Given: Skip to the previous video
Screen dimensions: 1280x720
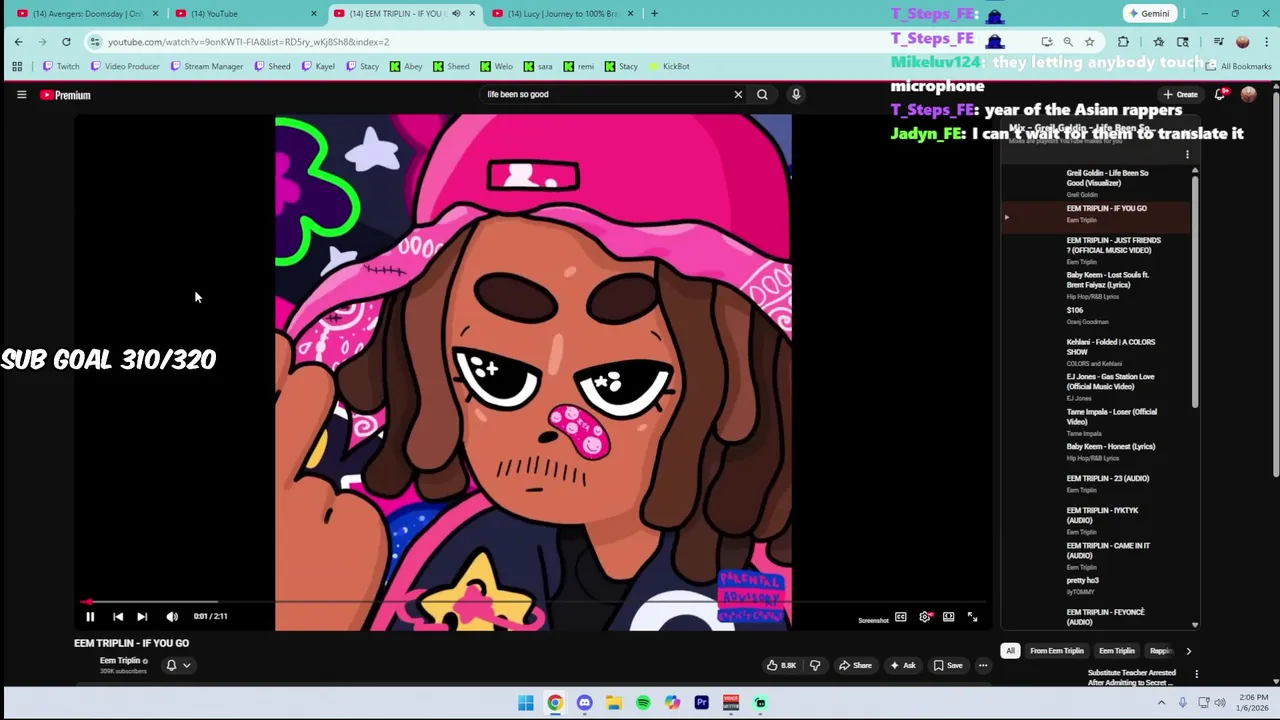Looking at the screenshot, I should pyautogui.click(x=118, y=617).
